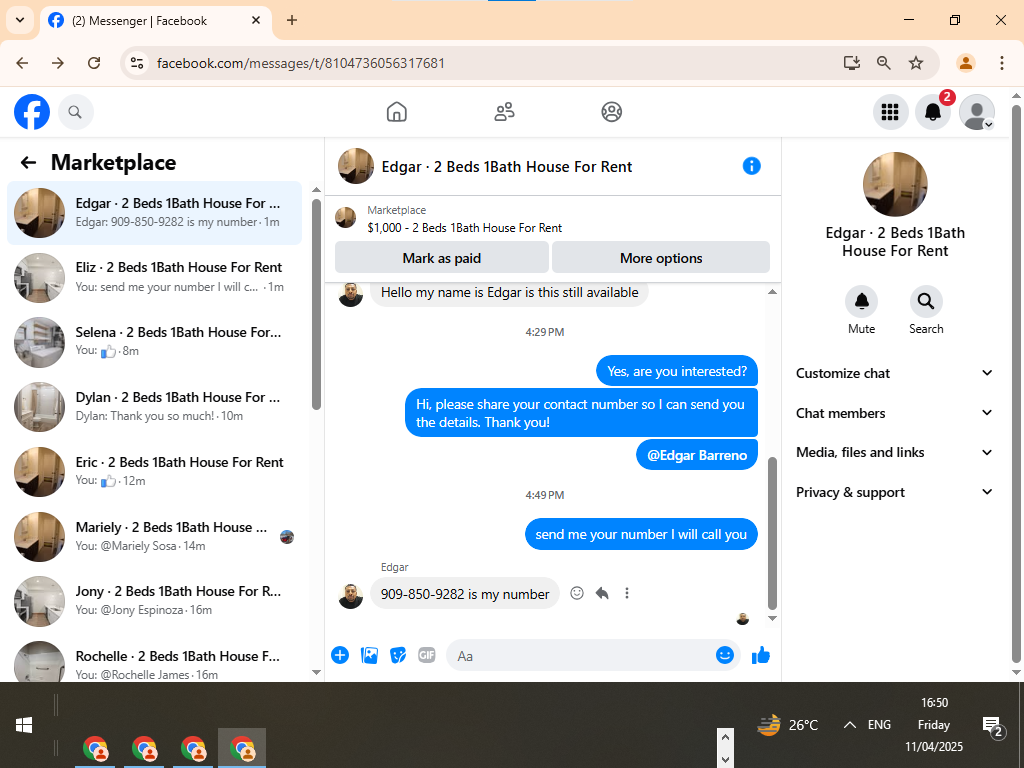This screenshot has height=768, width=1024.
Task: Open the Dylan conversation saying Thank you
Action: point(154,407)
